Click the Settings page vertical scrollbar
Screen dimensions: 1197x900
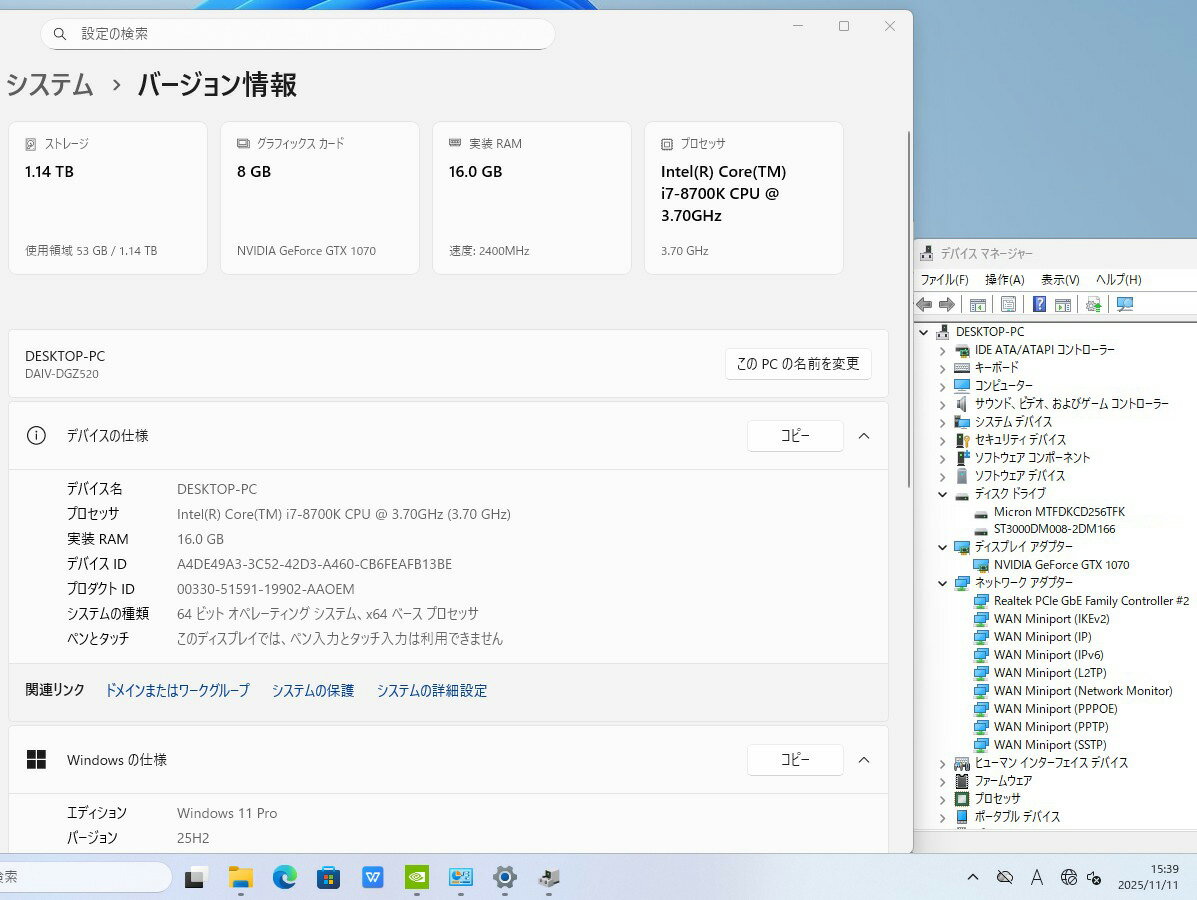[x=908, y=300]
